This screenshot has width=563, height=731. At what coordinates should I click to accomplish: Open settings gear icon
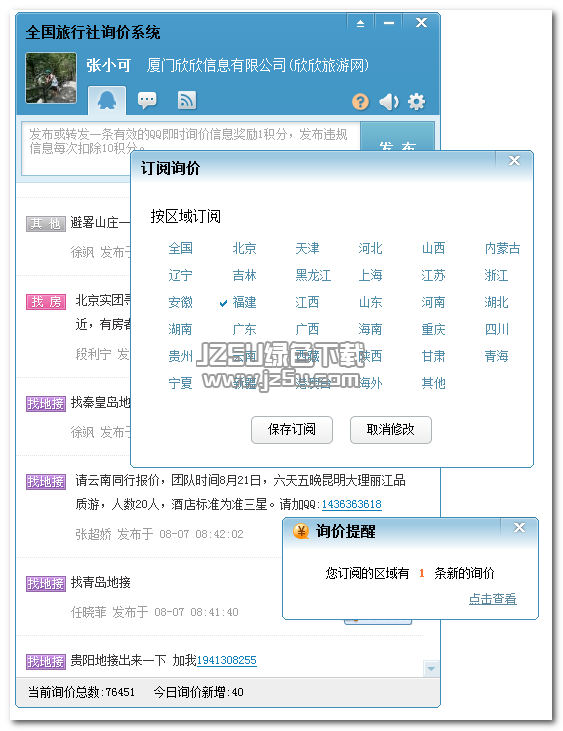[x=416, y=102]
